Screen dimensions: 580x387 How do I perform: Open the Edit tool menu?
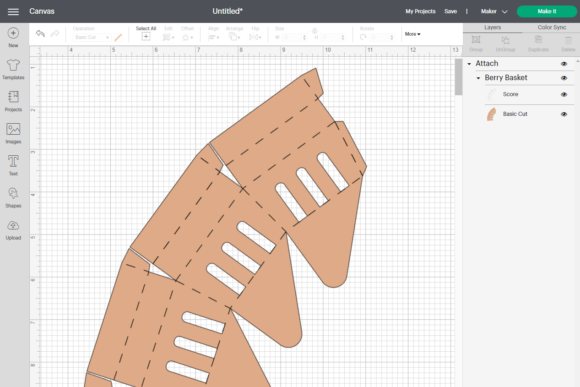pos(168,37)
